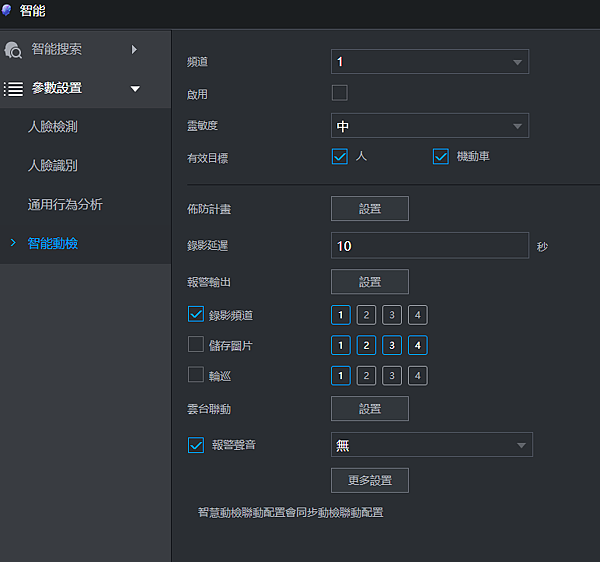Collapse the 參數設置 arrow
This screenshot has width=600, height=562.
(135, 89)
